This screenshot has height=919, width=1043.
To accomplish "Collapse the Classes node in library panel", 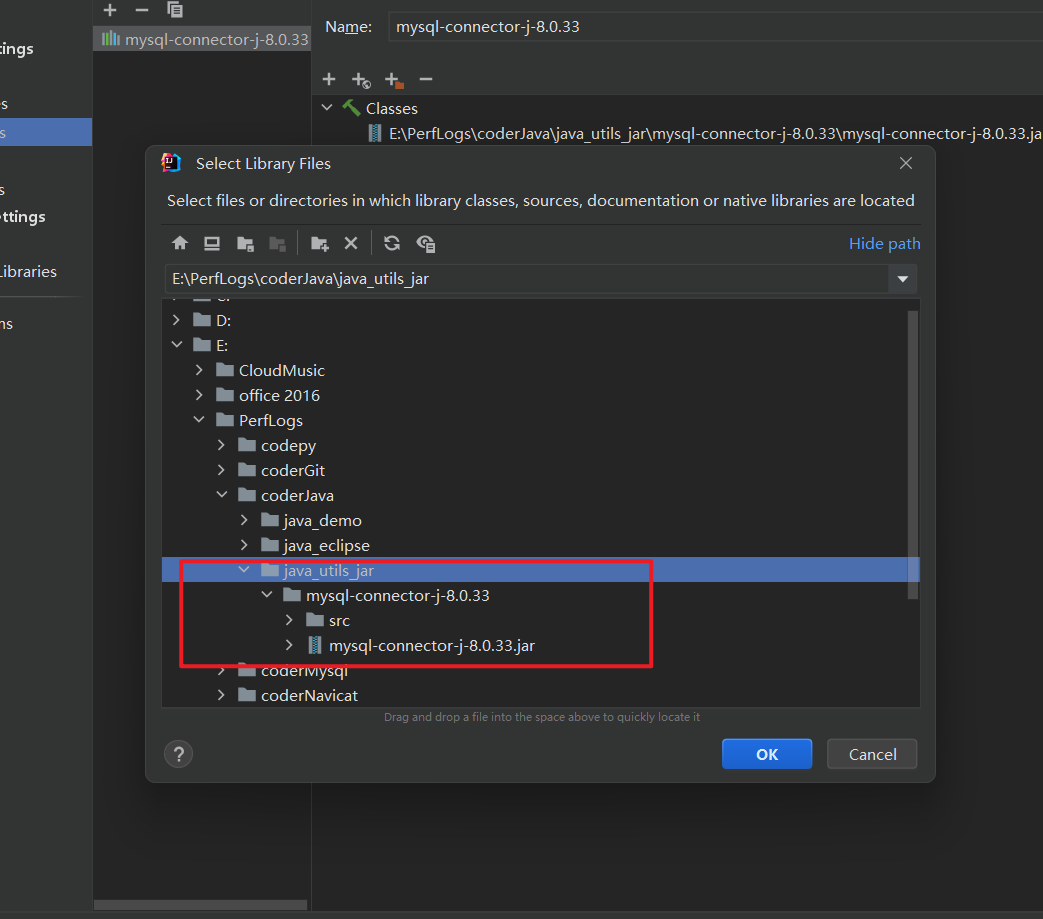I will tap(327, 108).
